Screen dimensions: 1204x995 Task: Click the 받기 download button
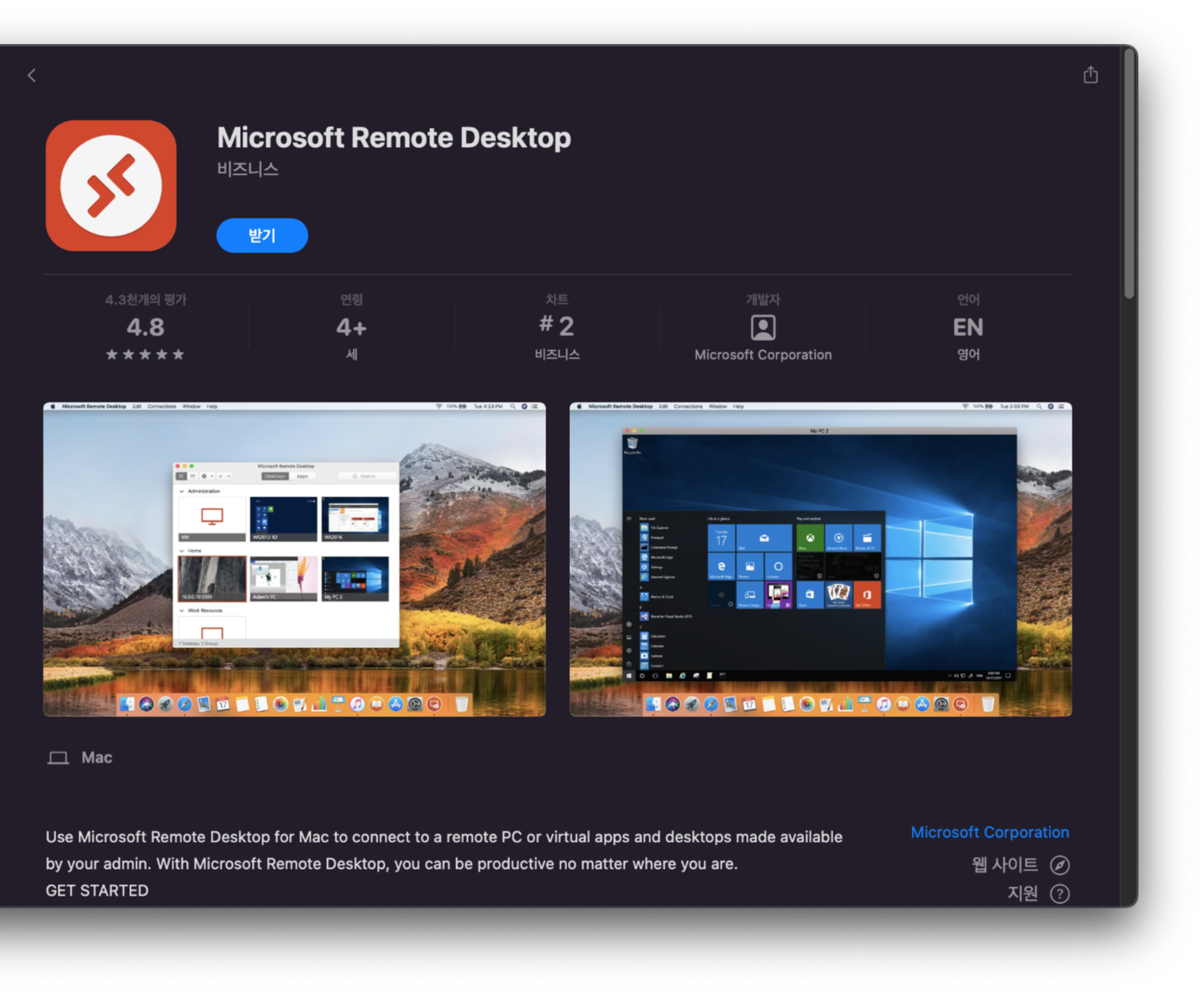coord(262,235)
